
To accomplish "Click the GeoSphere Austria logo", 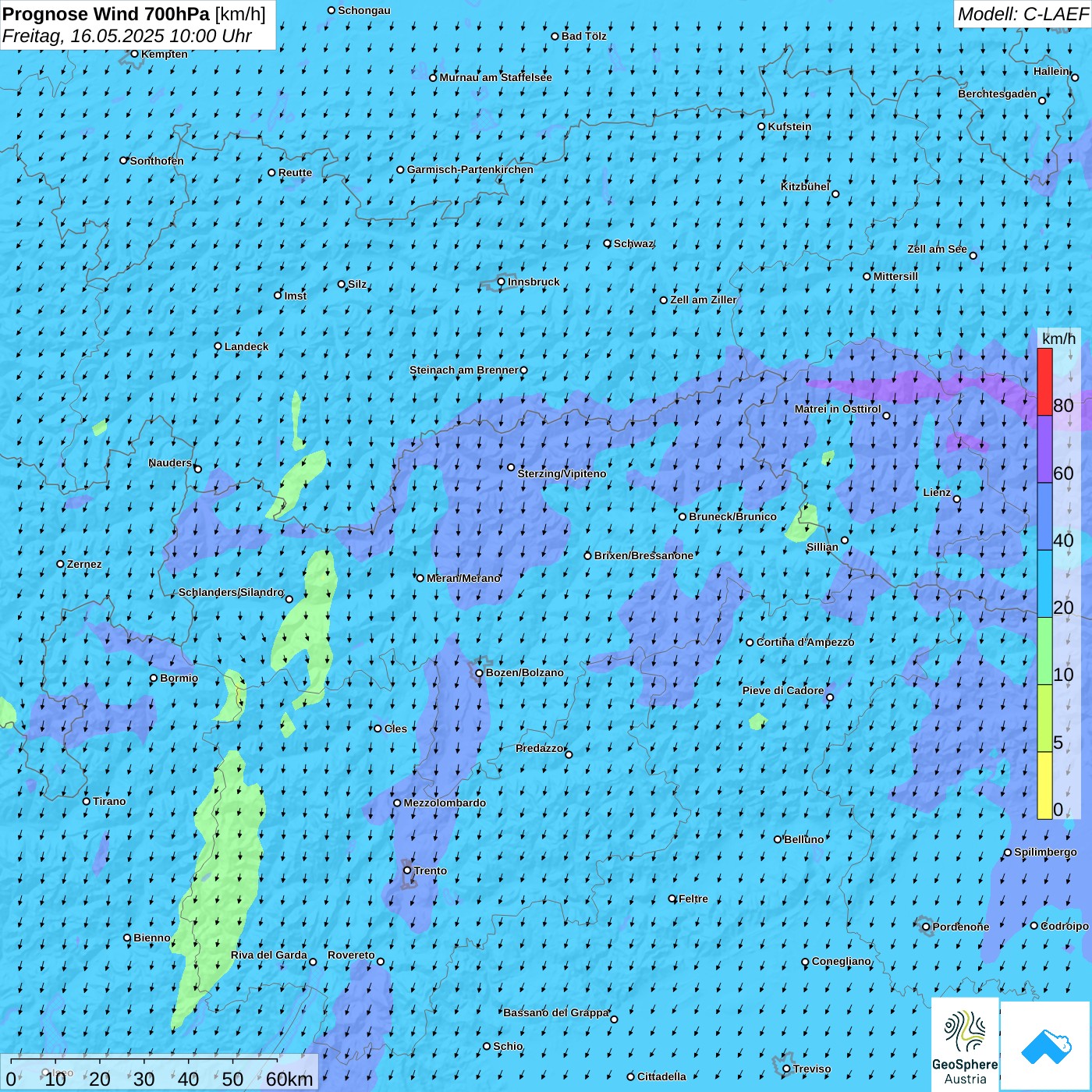I will [965, 1044].
